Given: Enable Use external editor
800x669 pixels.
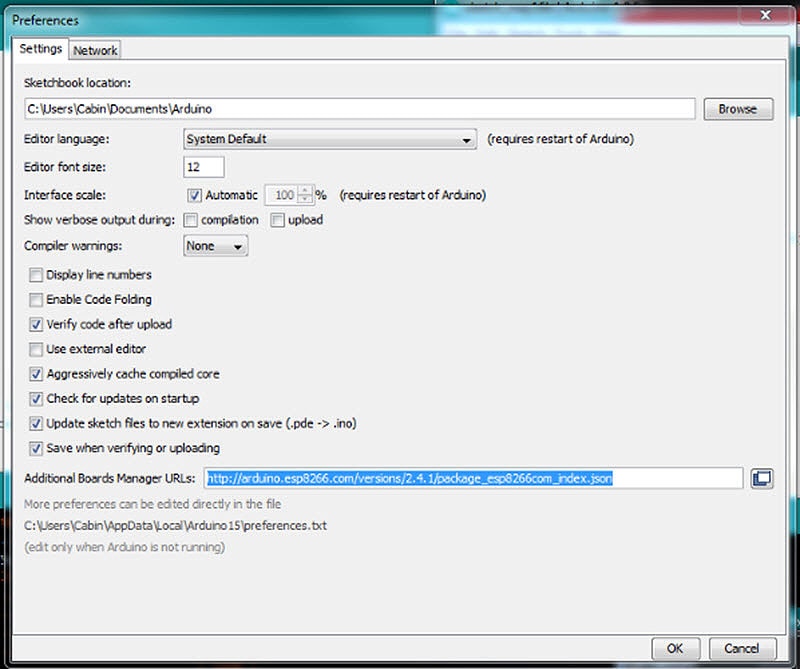Looking at the screenshot, I should coord(36,349).
